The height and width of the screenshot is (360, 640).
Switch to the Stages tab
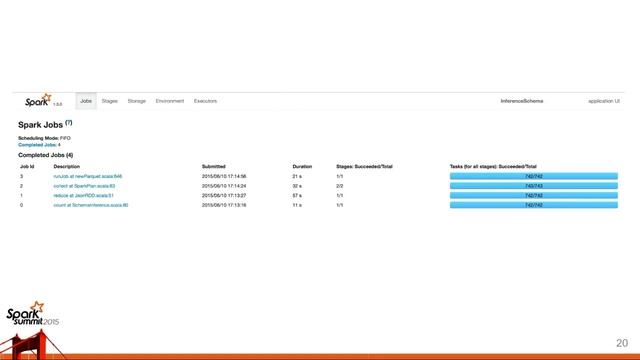click(109, 101)
